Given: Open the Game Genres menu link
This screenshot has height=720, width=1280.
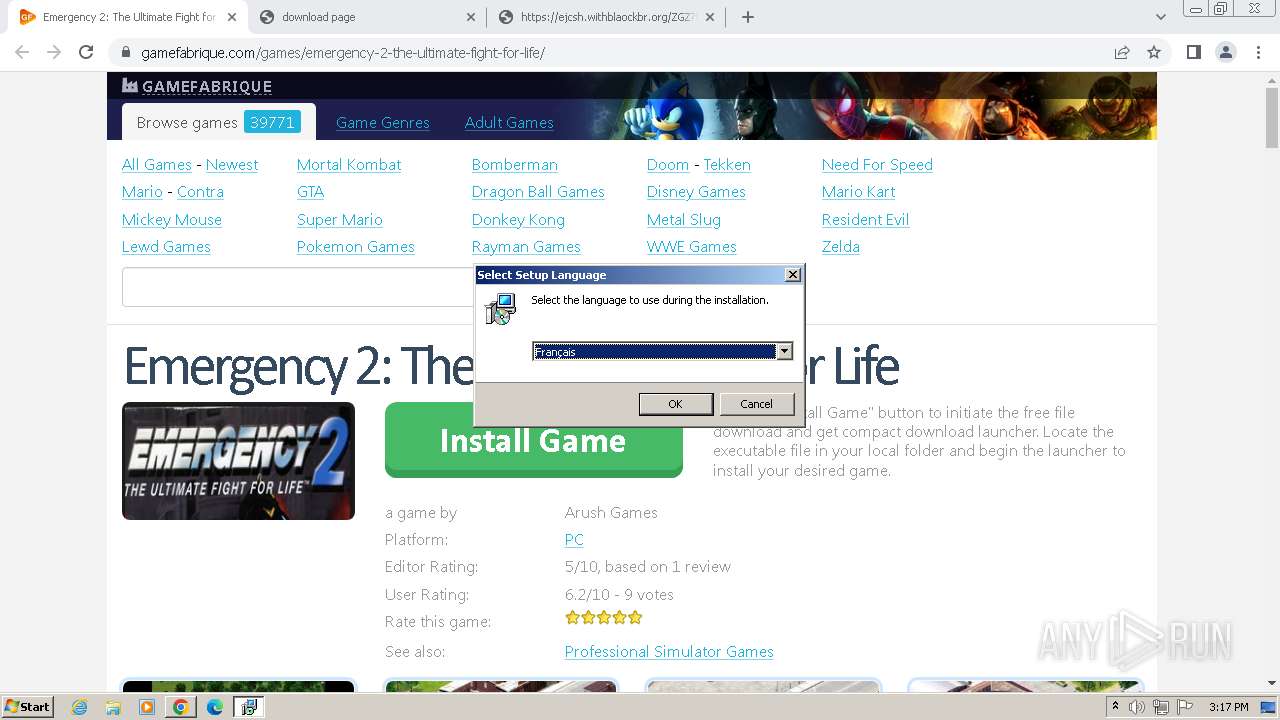Looking at the screenshot, I should [383, 122].
